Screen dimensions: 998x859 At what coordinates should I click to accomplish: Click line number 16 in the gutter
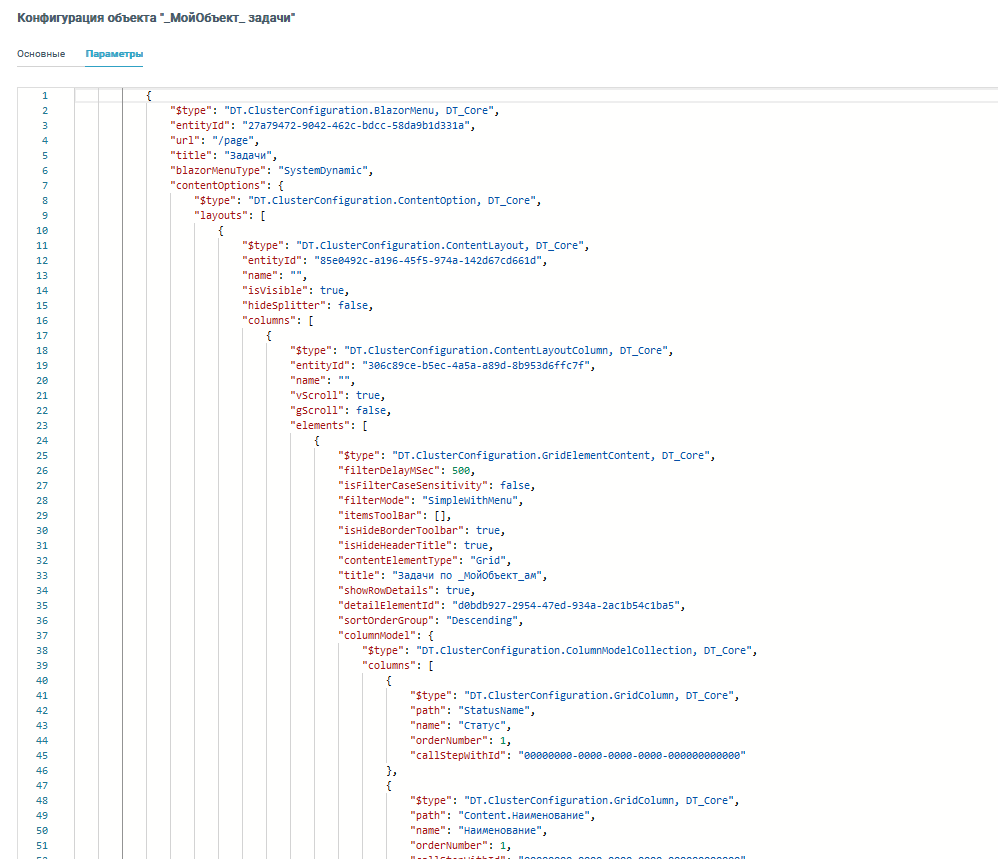pos(43,321)
